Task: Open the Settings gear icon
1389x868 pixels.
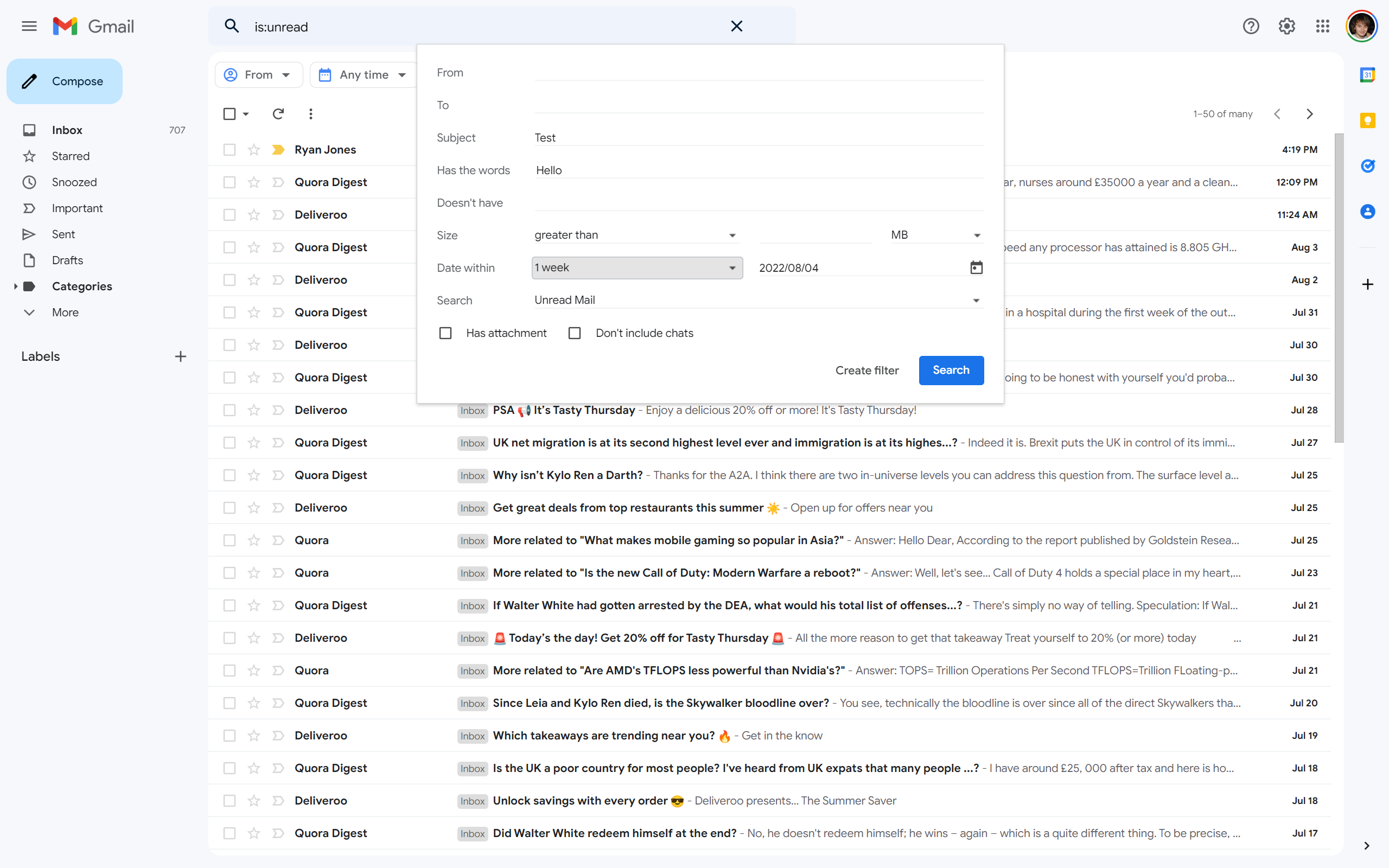Action: point(1287,27)
